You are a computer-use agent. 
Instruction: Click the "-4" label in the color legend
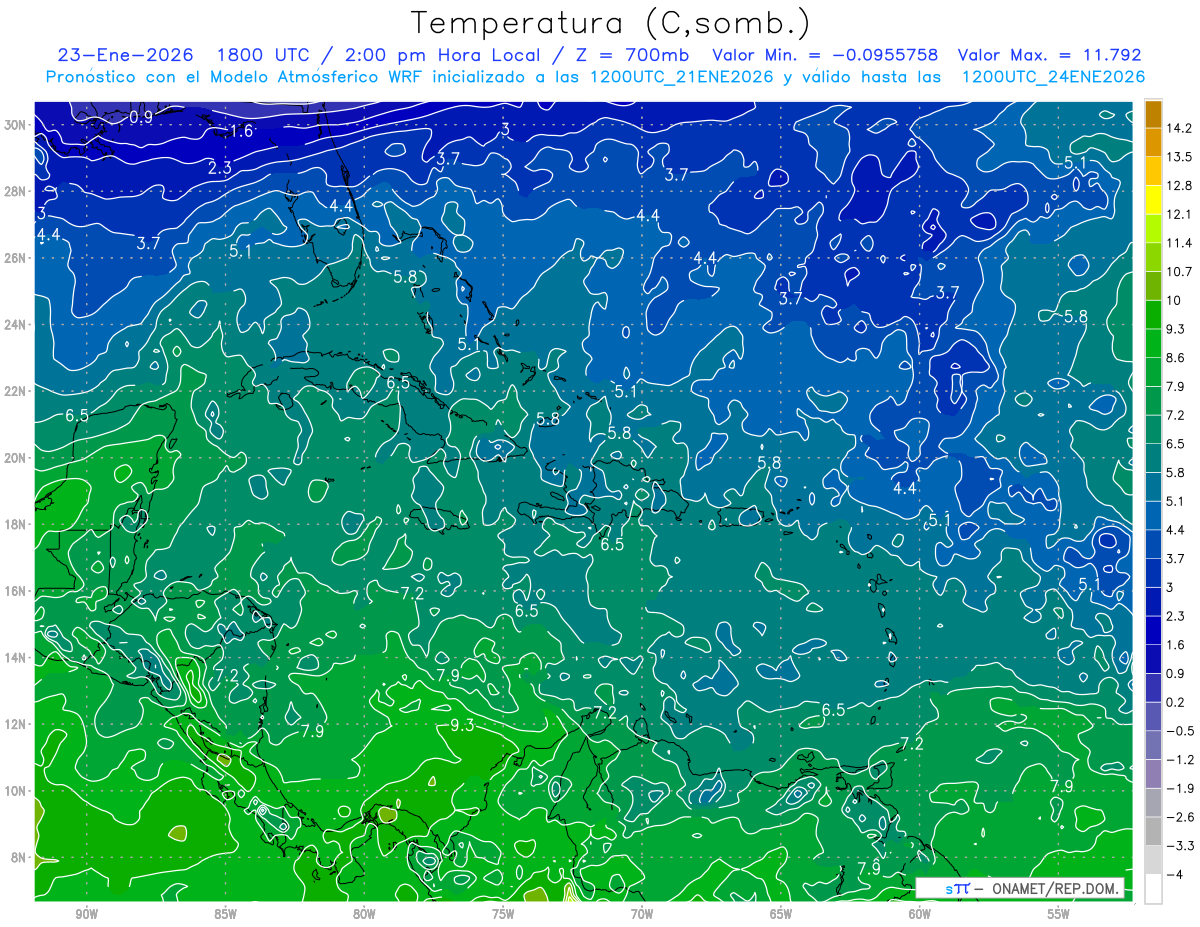(x=1175, y=874)
